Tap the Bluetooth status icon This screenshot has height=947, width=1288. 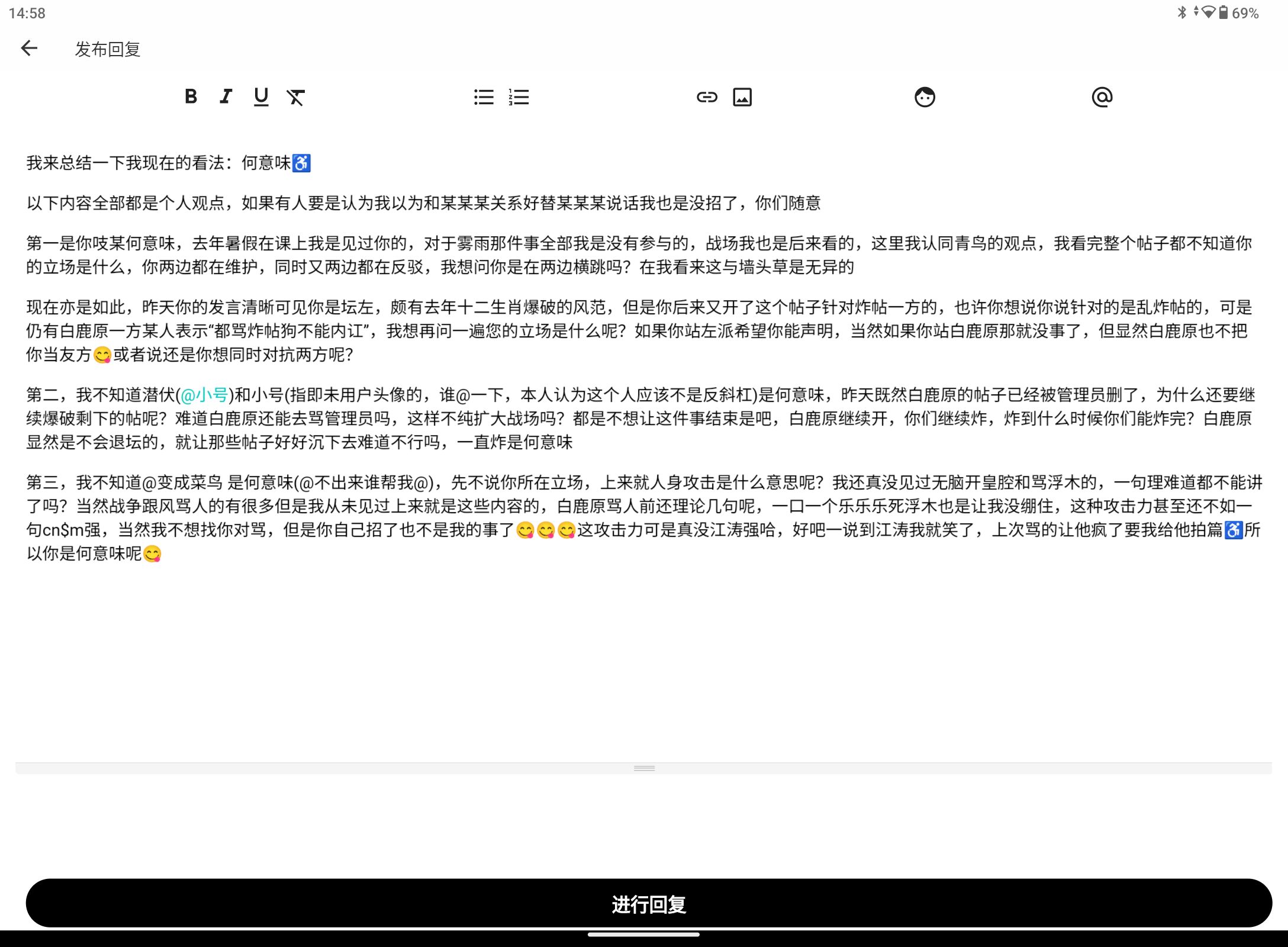tap(1181, 12)
